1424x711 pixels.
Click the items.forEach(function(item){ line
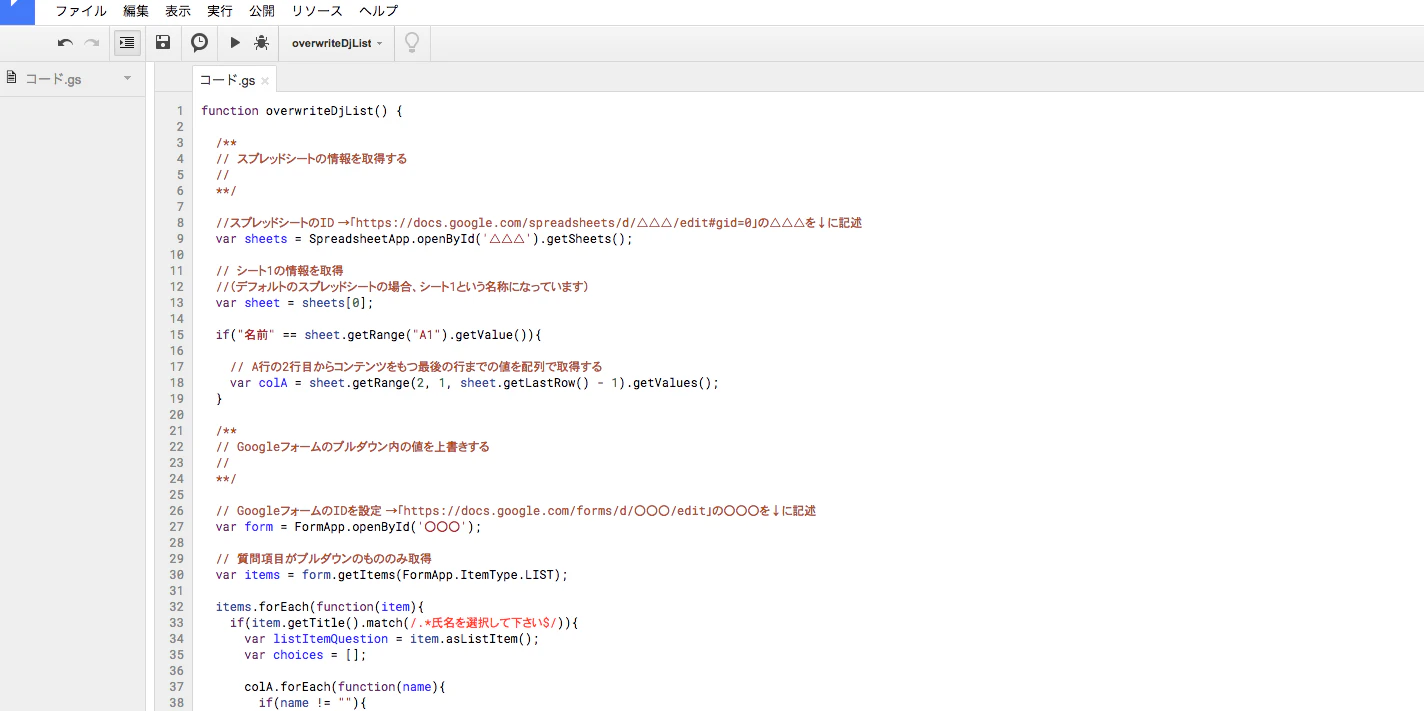point(320,607)
